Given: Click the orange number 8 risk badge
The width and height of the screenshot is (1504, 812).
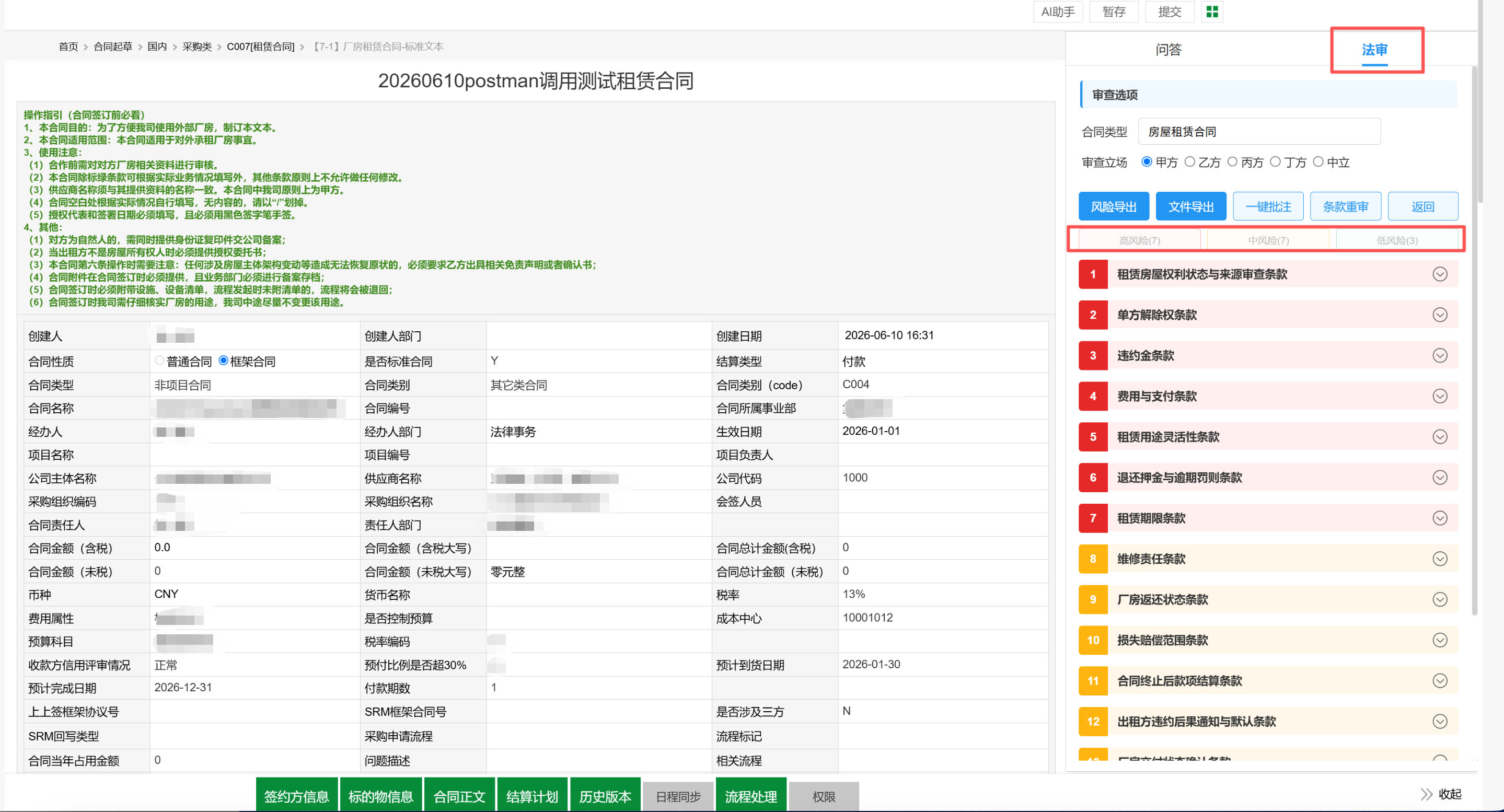Looking at the screenshot, I should click(x=1093, y=559).
